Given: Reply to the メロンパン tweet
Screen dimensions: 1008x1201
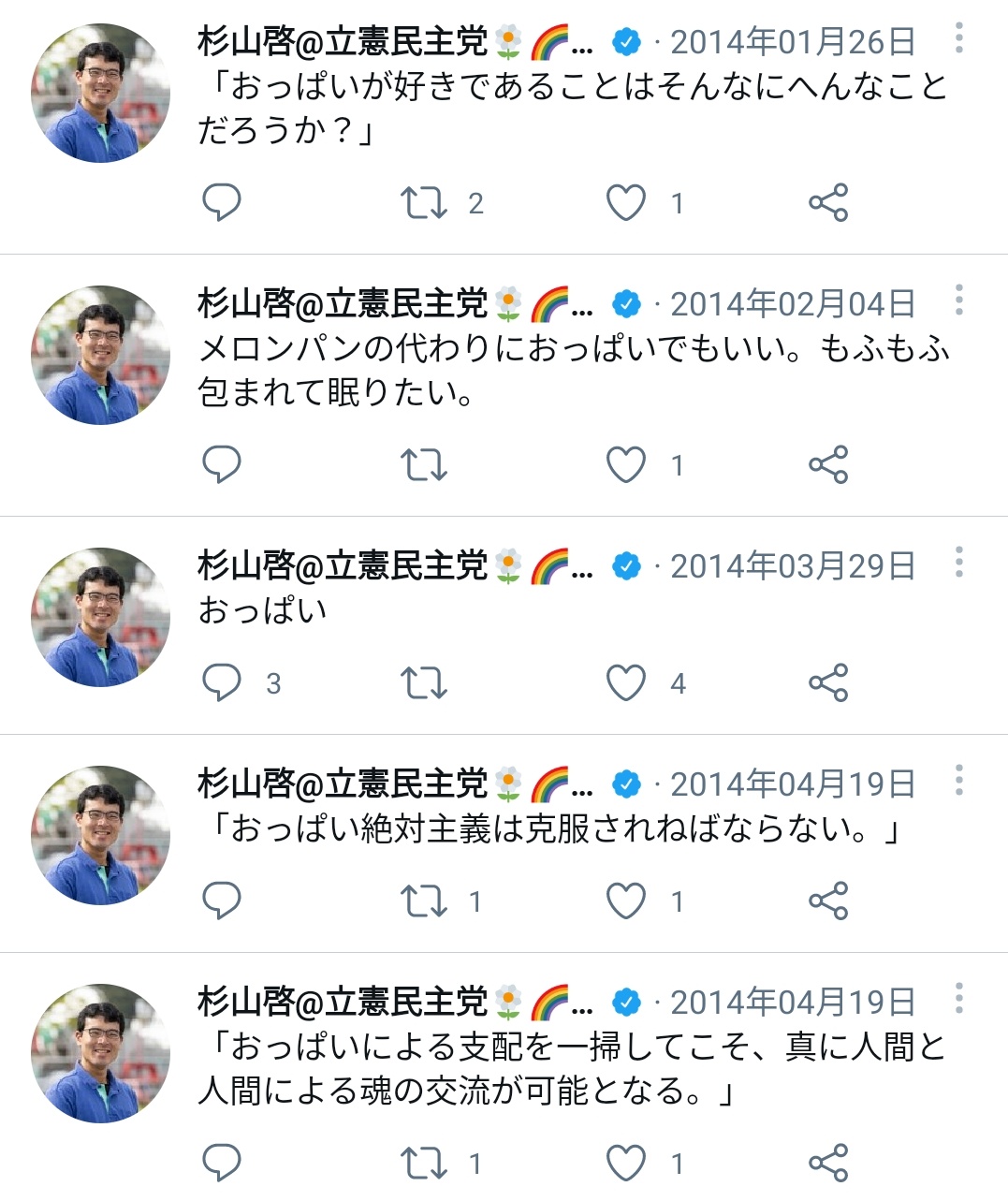Looking at the screenshot, I should [222, 464].
